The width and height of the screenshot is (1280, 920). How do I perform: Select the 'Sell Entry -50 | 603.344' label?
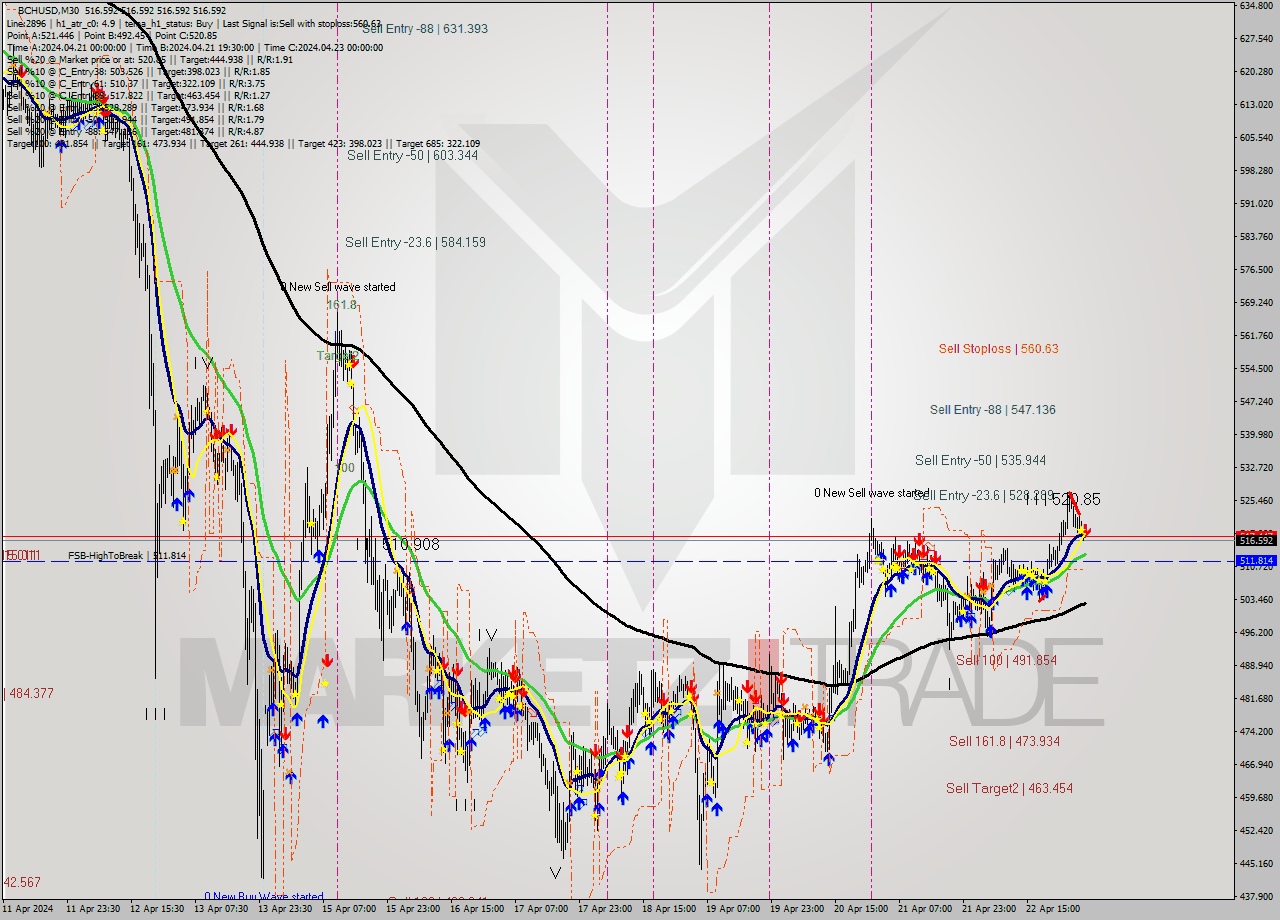[x=412, y=156]
